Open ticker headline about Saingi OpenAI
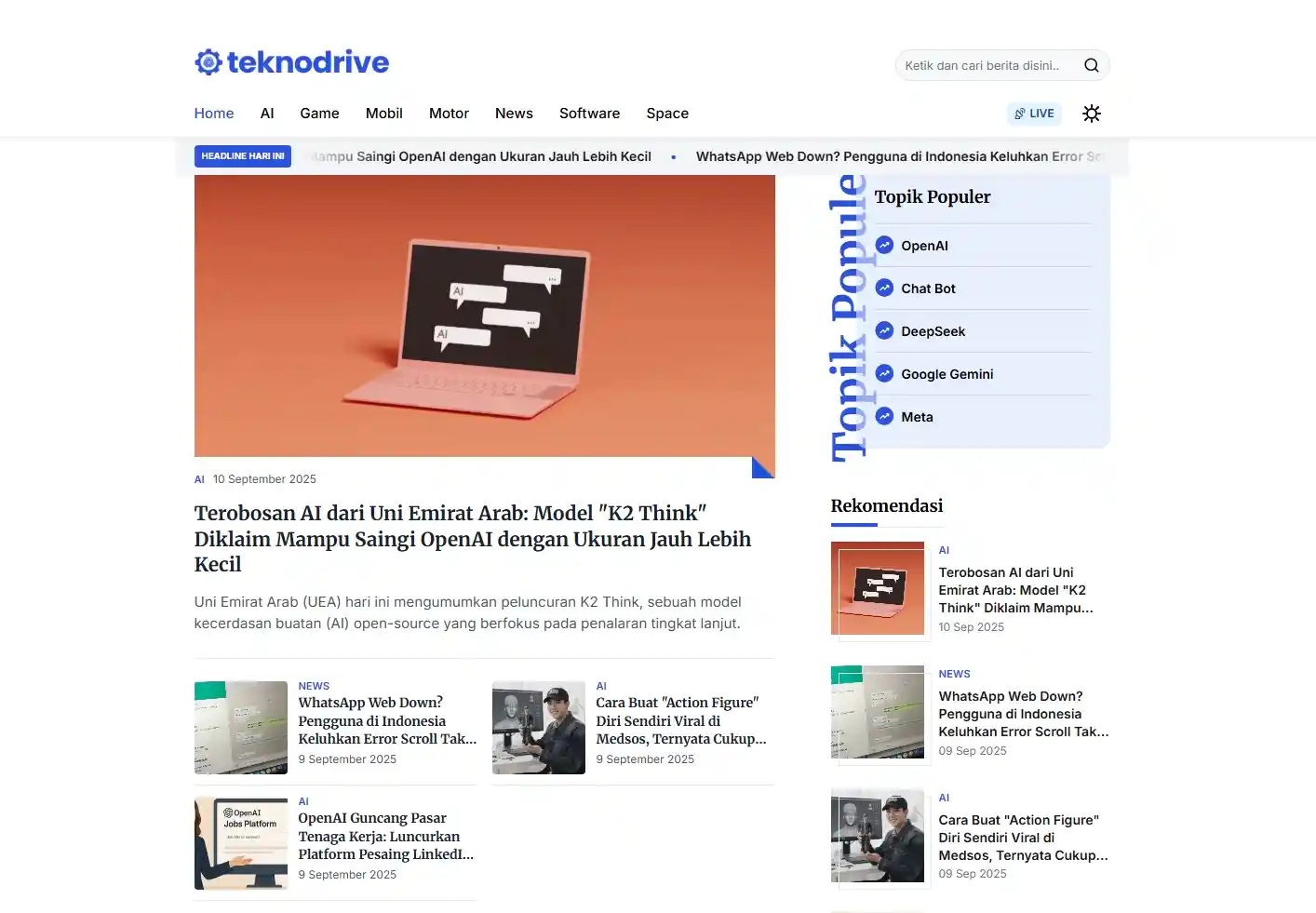The height and width of the screenshot is (913, 1316). click(480, 156)
